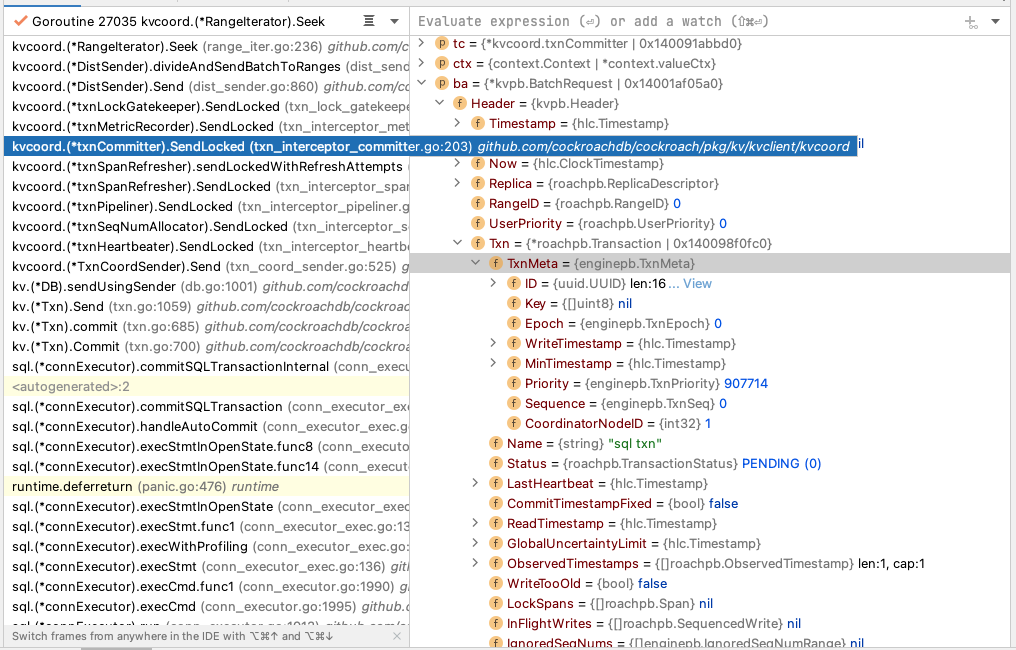Click the field icon beside WriteTooOld
This screenshot has height=650, width=1016.
click(x=496, y=583)
